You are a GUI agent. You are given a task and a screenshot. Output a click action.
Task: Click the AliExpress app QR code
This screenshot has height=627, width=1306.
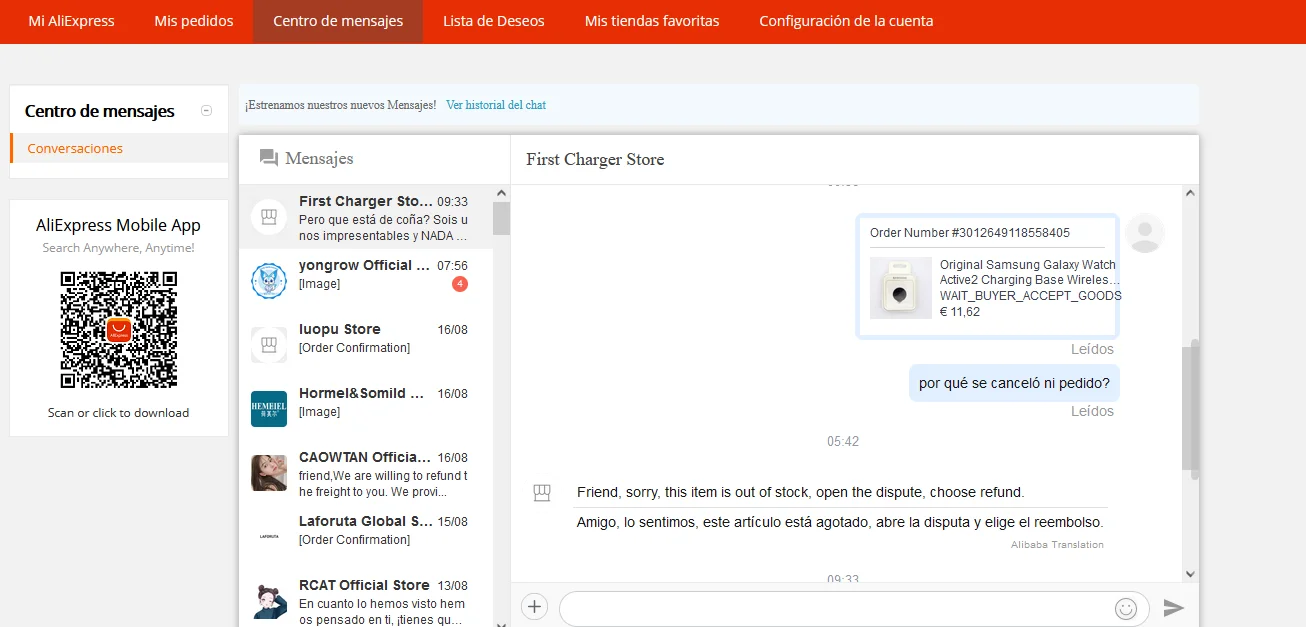pos(119,330)
